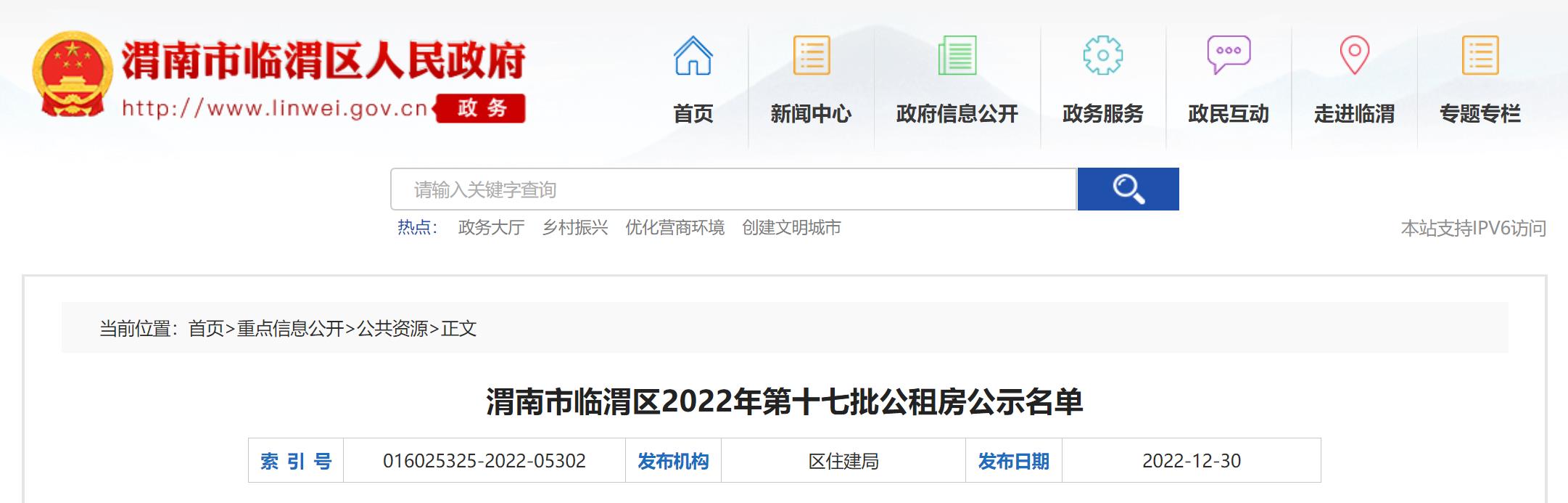Visit the 创建文明城市 hot link
The height and width of the screenshot is (503, 1568).
791,228
